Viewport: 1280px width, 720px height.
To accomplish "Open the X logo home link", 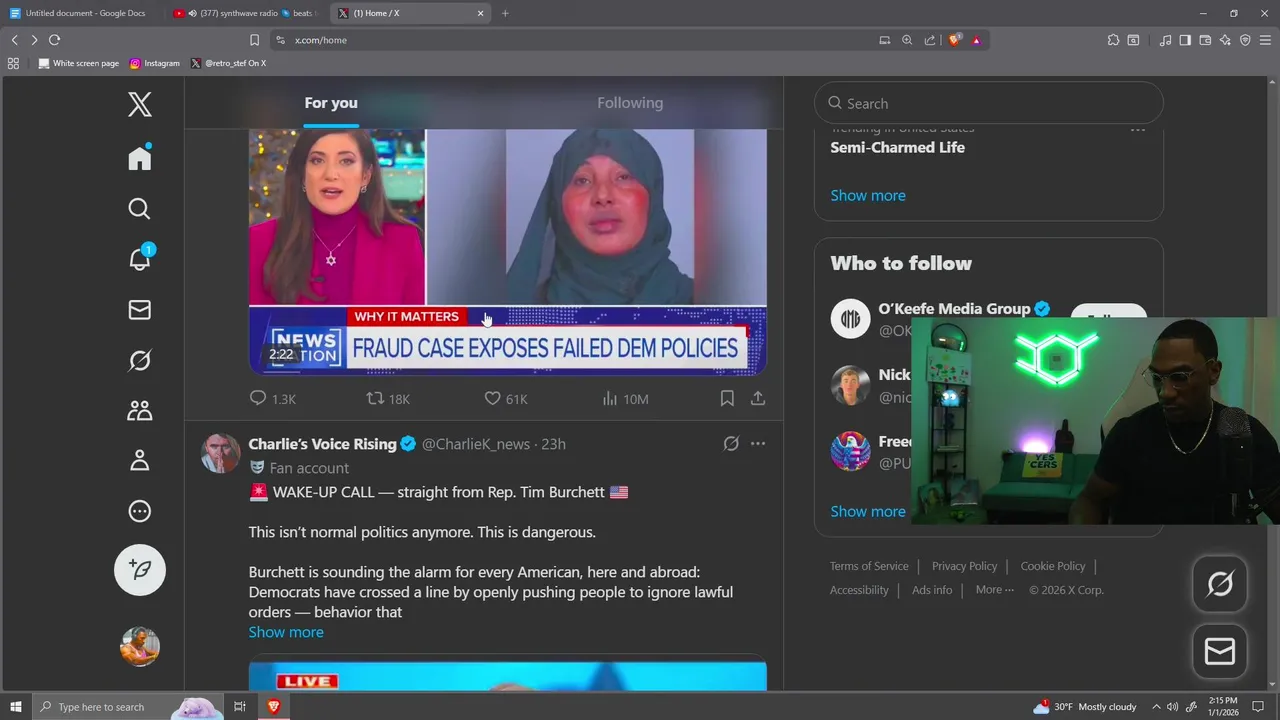I will (140, 104).
